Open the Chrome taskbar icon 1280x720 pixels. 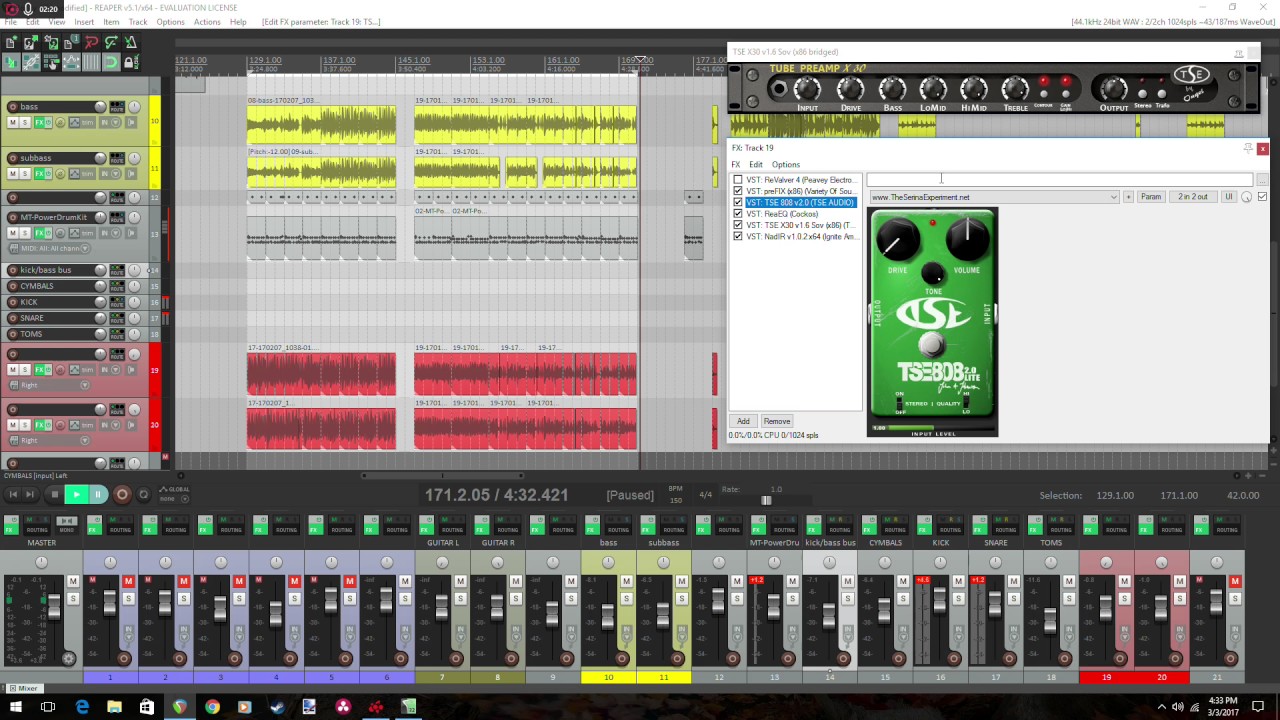tap(212, 707)
